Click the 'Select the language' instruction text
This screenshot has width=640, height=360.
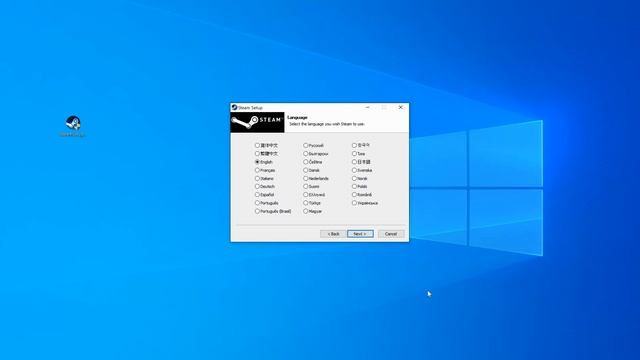327,124
